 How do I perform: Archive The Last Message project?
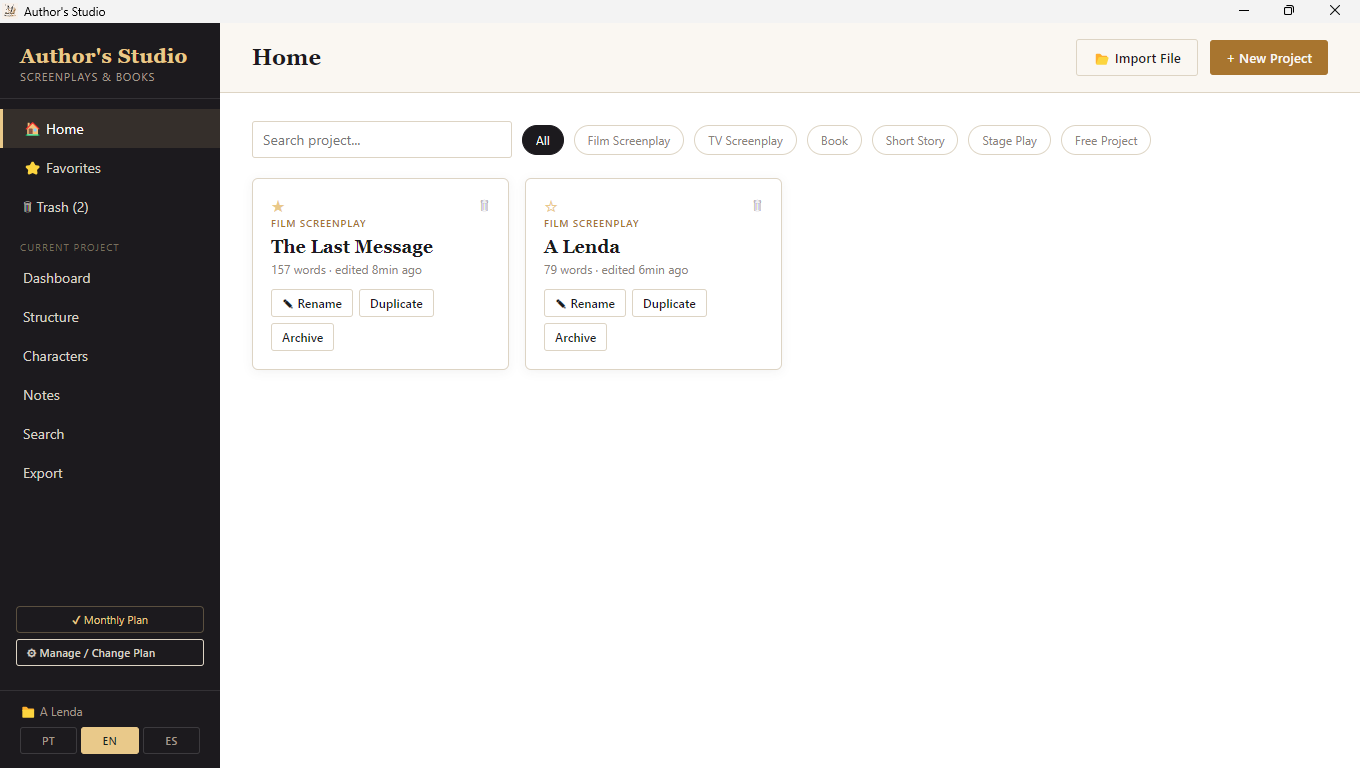click(302, 337)
